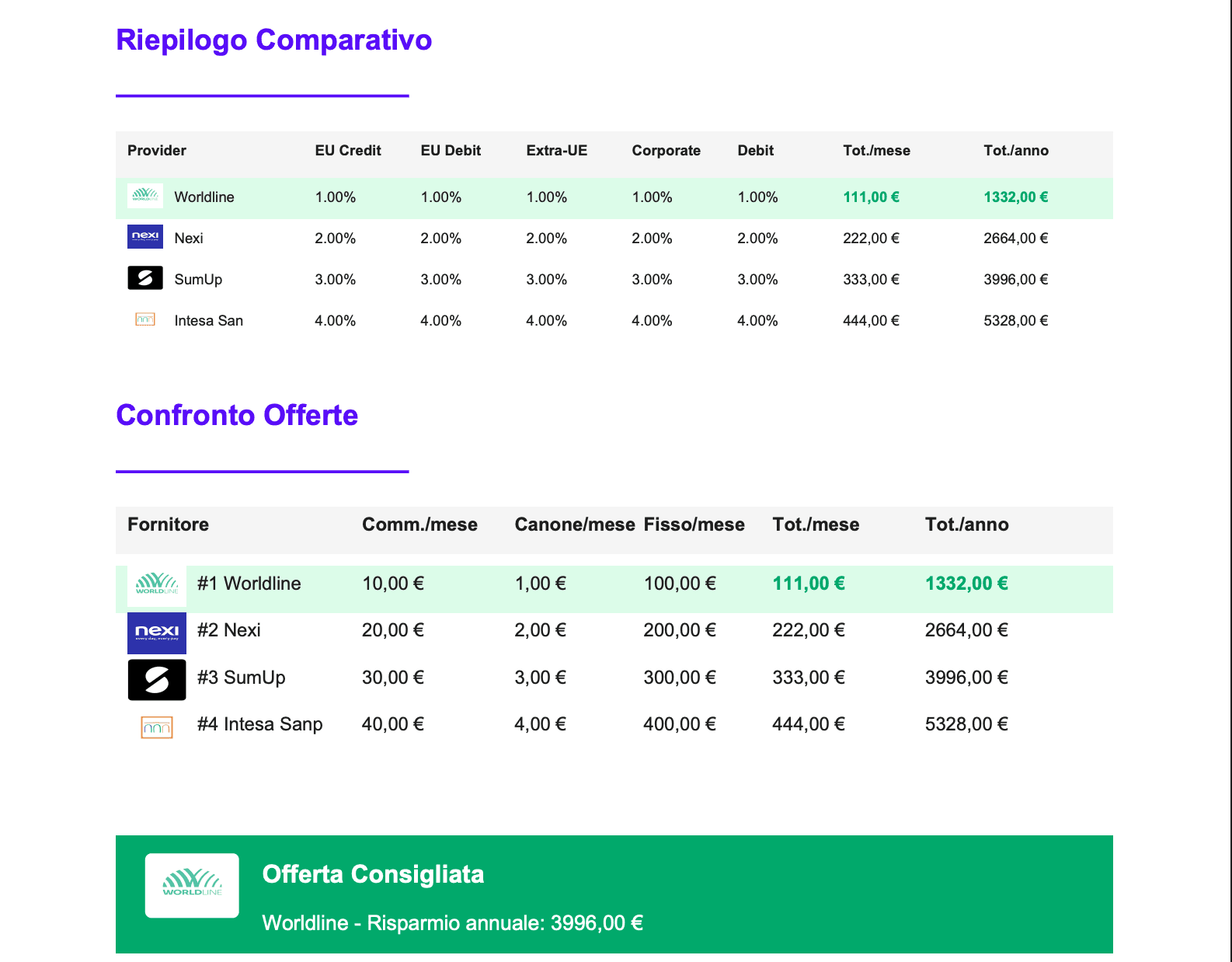Select 'Worldline' provider name in Riepilogo table
This screenshot has width=1232, height=962.
[204, 197]
